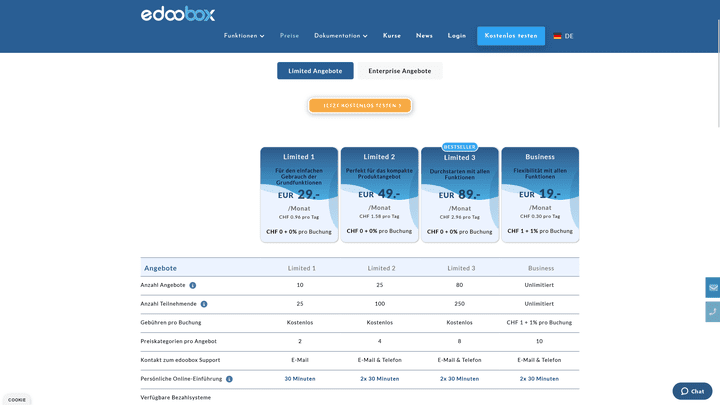
Task: Expand the Funktionen dropdown menu
Action: click(x=244, y=36)
